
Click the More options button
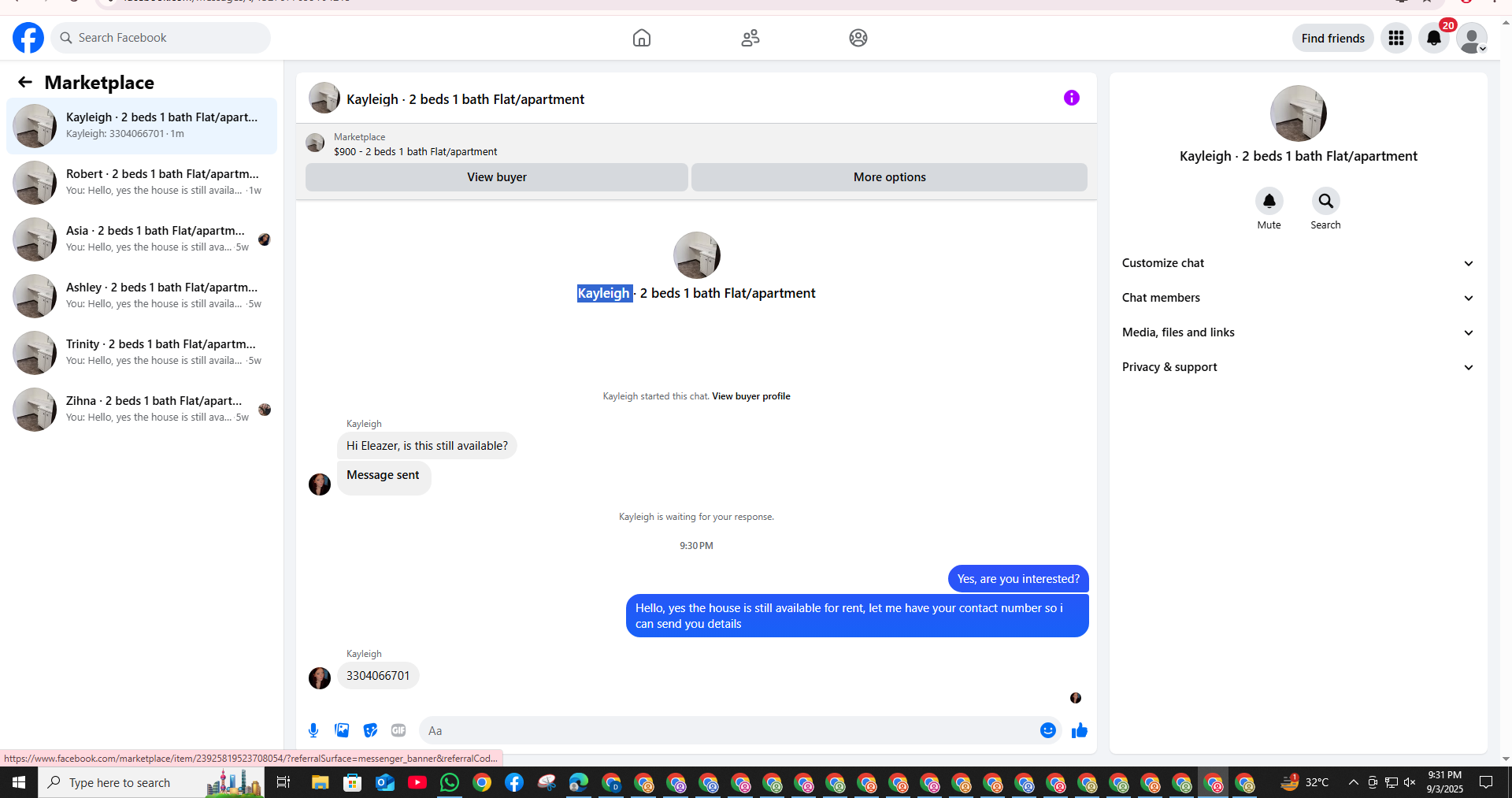coord(890,177)
